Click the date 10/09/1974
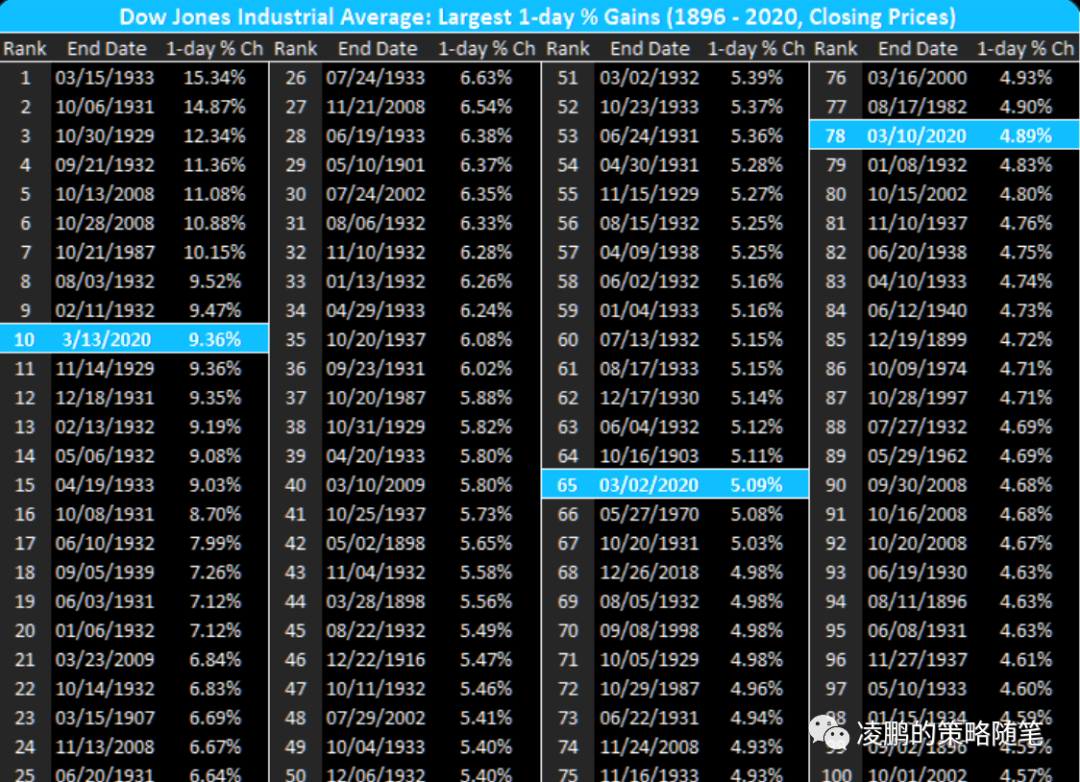 [917, 369]
